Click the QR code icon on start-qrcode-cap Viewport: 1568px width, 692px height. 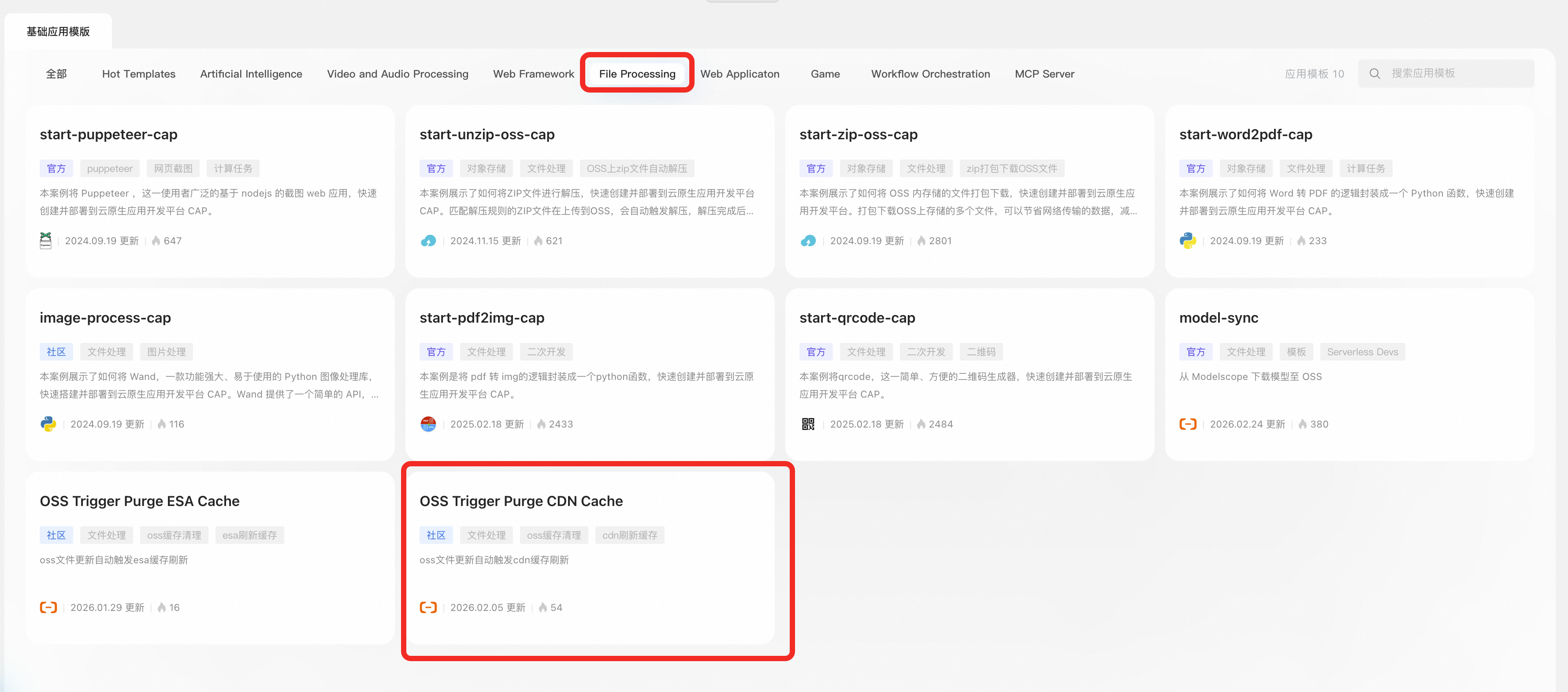808,424
